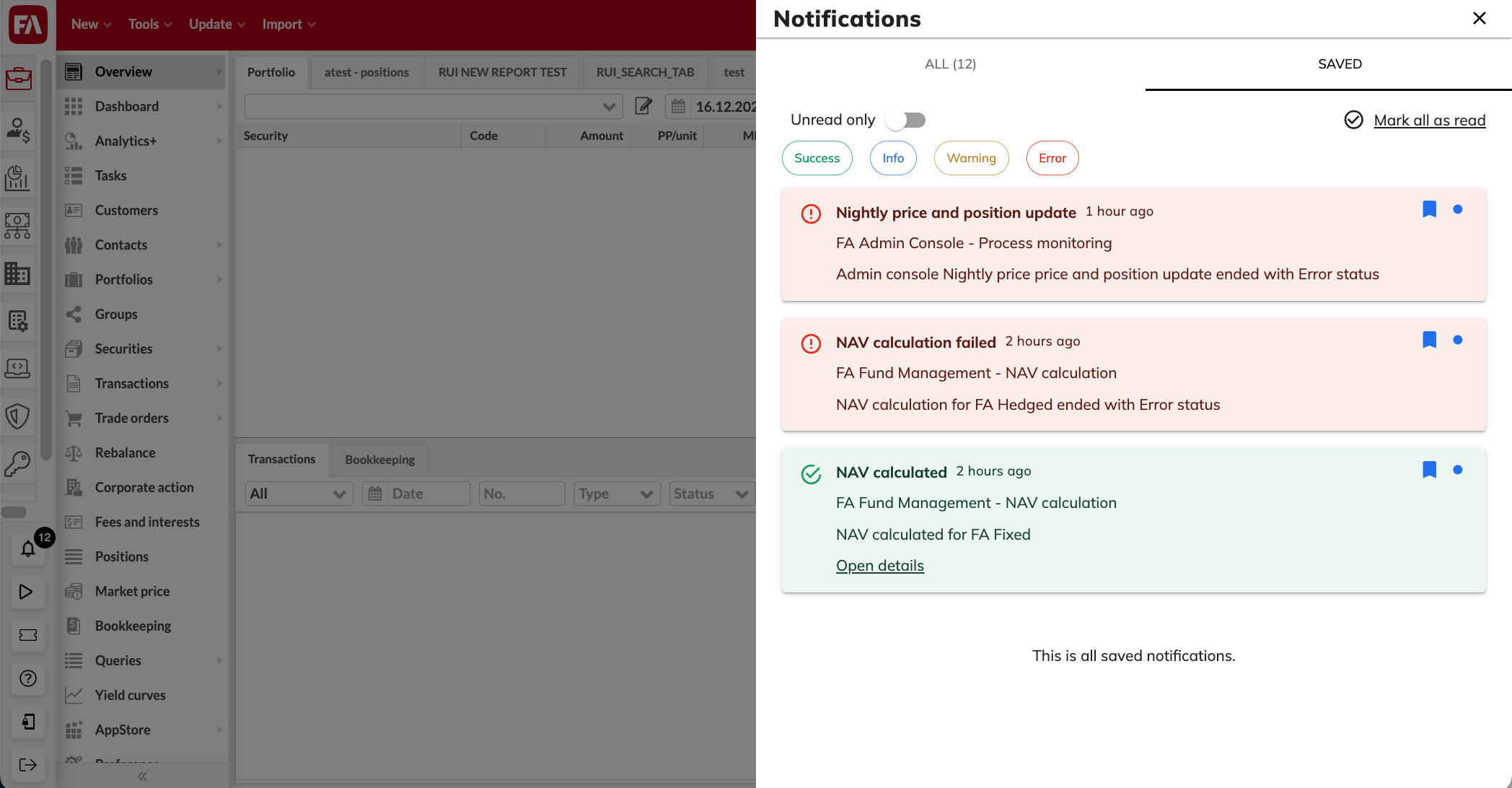Open the NAV calculation failed notification
1512x788 pixels.
click(1133, 375)
